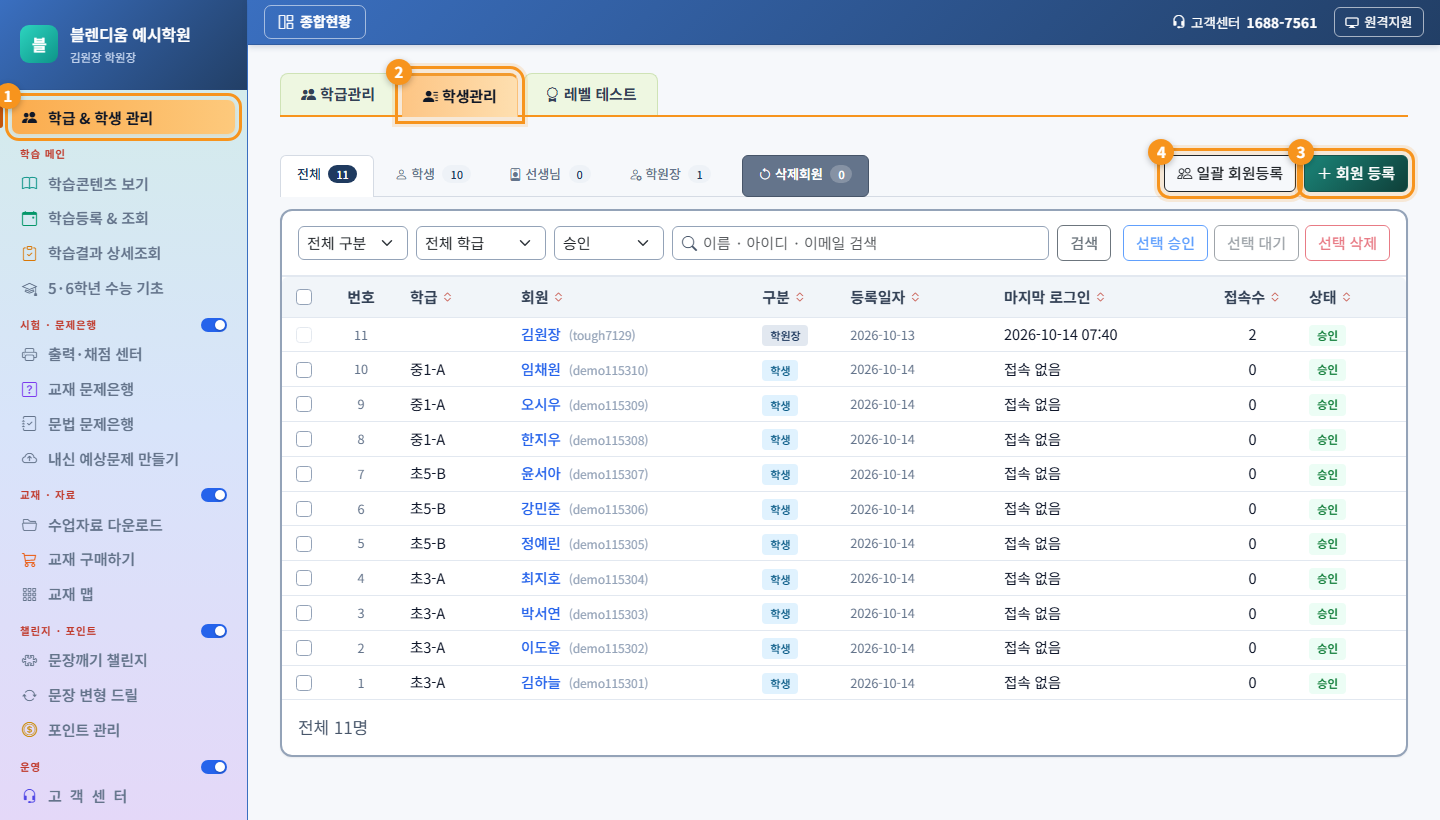
Task: Tick the checkbox next to 김하늘
Action: tap(304, 683)
